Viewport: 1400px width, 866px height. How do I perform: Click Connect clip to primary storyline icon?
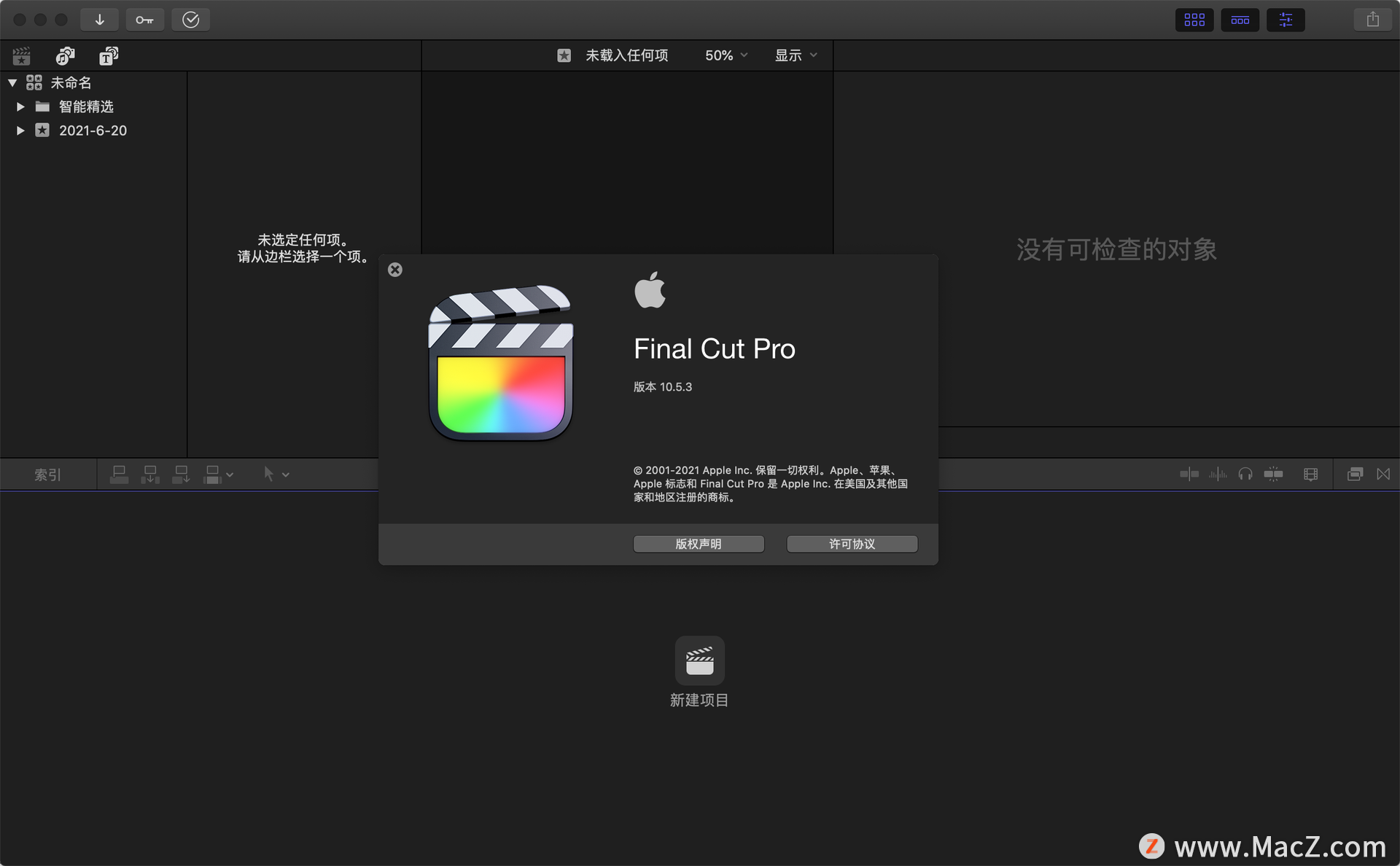(119, 475)
